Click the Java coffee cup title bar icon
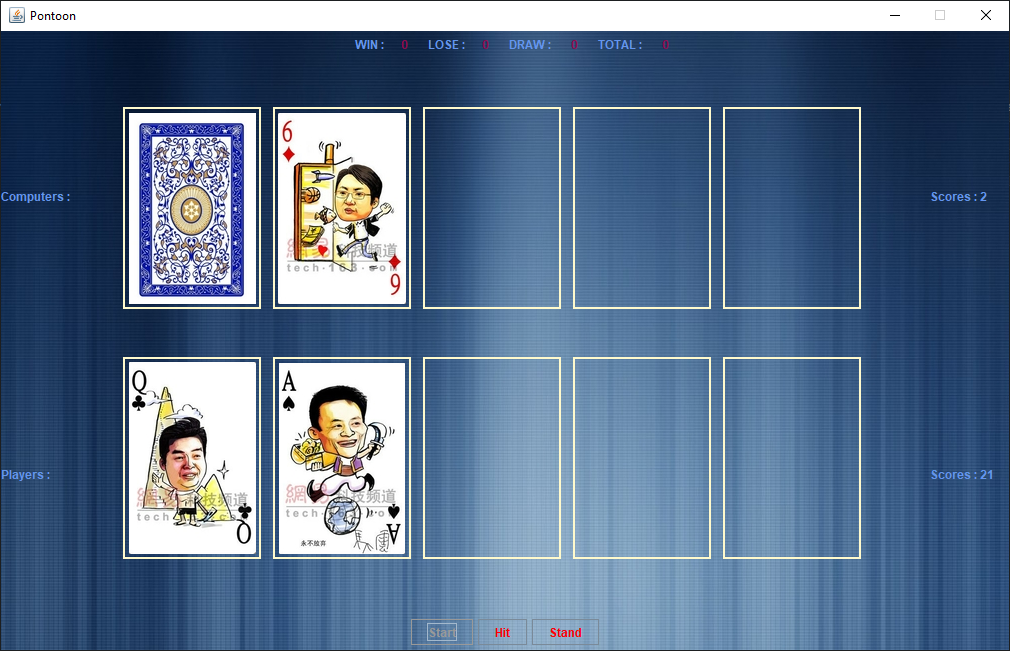Viewport: 1010px width, 651px height. click(18, 15)
